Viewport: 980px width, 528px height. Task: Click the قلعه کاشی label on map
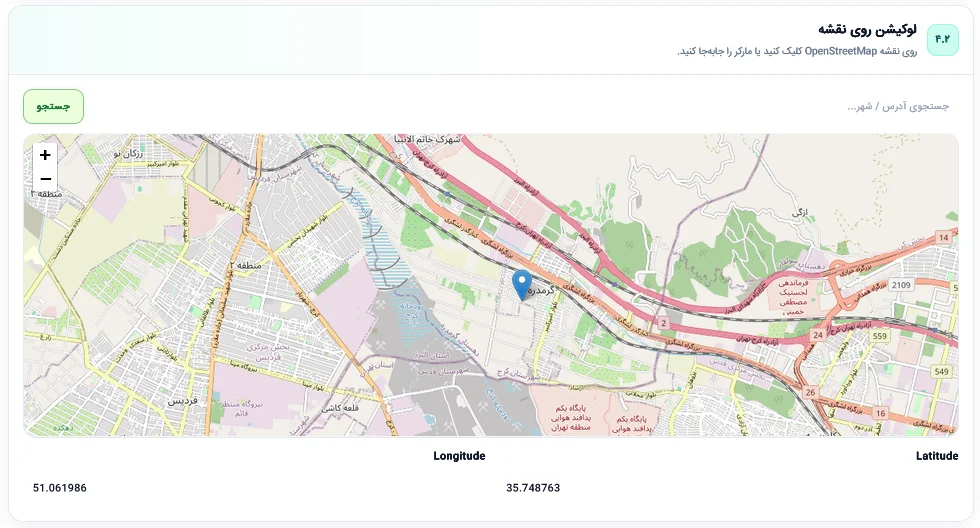point(340,408)
